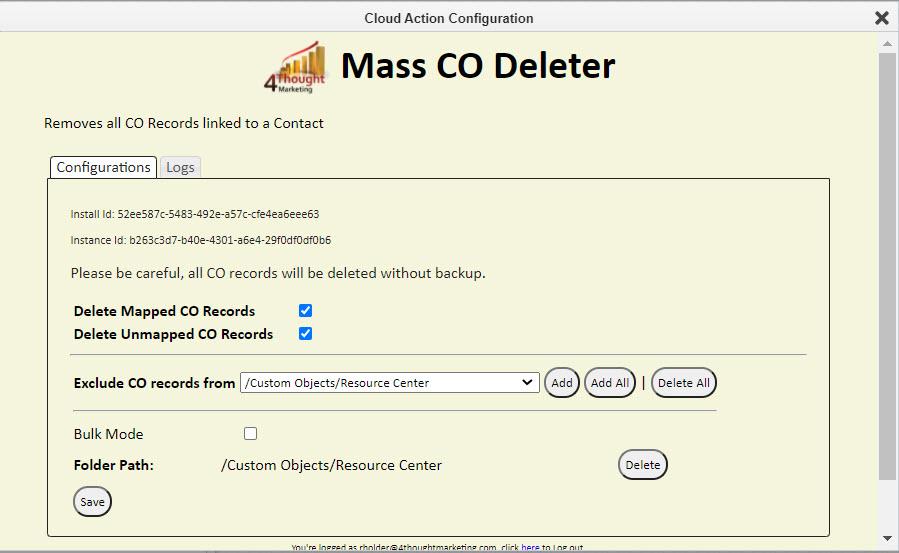This screenshot has height=553, width=899.
Task: Click the Folder Path value '/Custom Objects/Resource Center'
Action: coord(331,465)
